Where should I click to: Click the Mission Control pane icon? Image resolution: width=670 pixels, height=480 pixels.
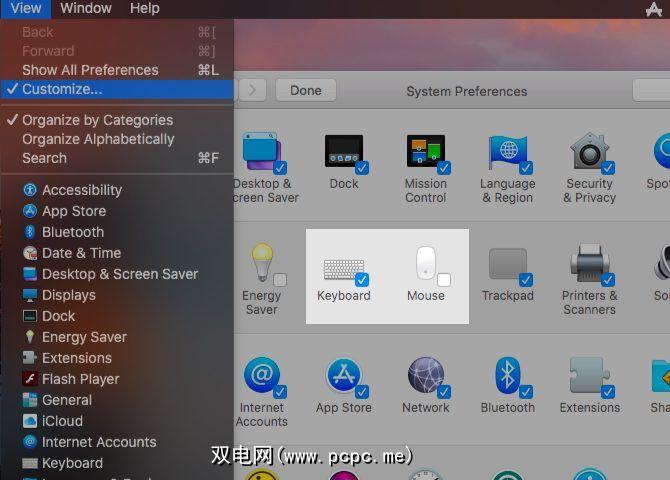coord(426,151)
